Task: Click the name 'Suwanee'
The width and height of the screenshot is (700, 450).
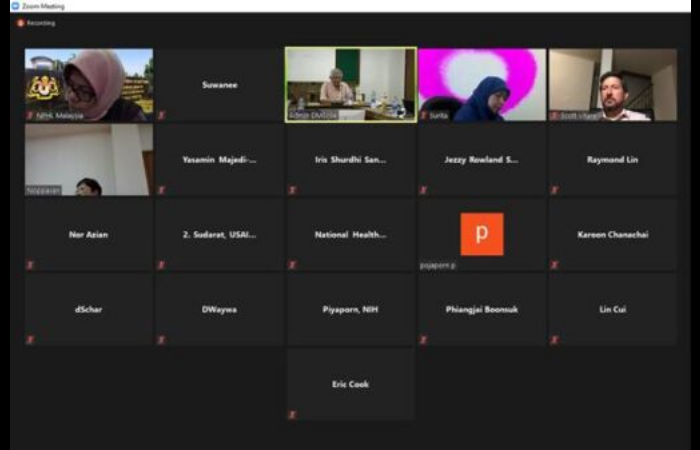Action: 220,85
